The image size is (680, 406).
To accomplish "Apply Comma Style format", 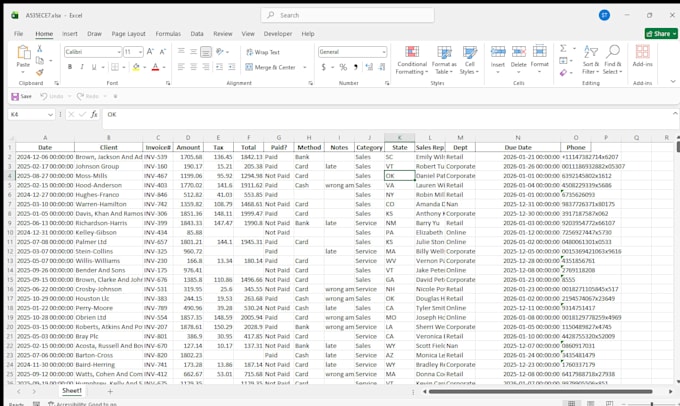I will click(x=356, y=67).
